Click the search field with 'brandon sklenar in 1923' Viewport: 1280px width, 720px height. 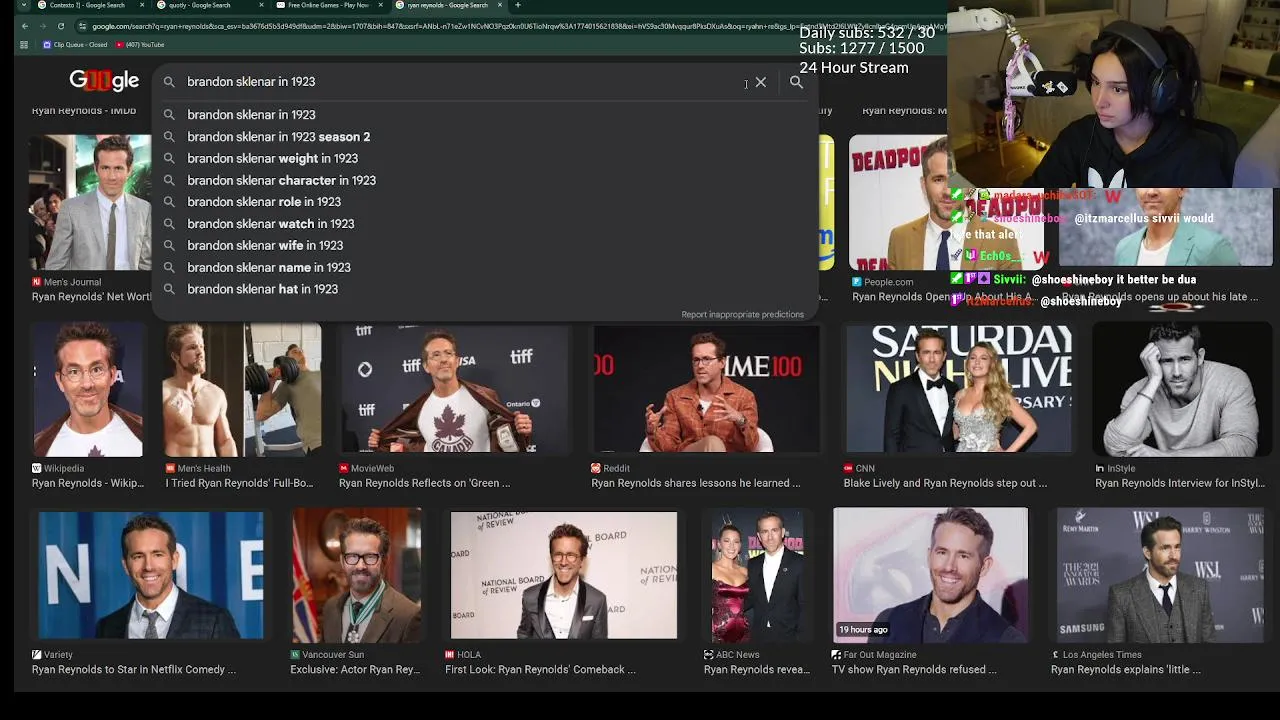[460, 82]
